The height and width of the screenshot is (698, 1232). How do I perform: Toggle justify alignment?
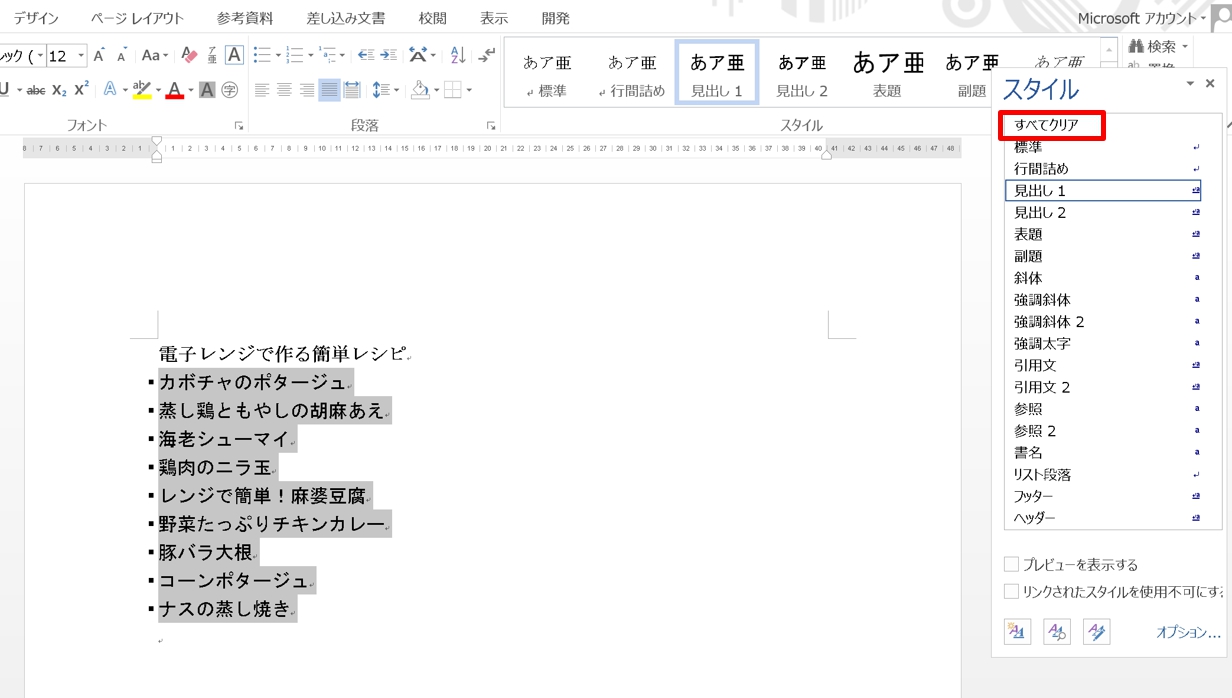click(329, 90)
